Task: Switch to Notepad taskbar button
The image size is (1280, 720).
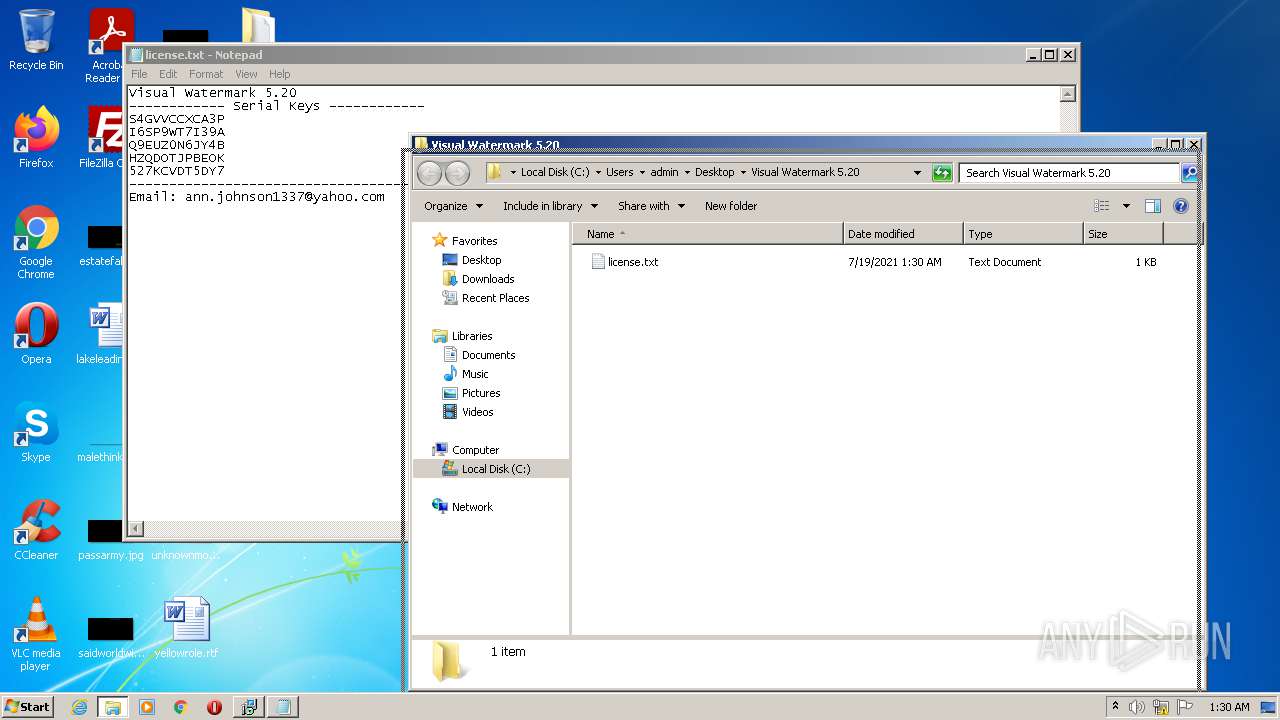Action: (282, 707)
